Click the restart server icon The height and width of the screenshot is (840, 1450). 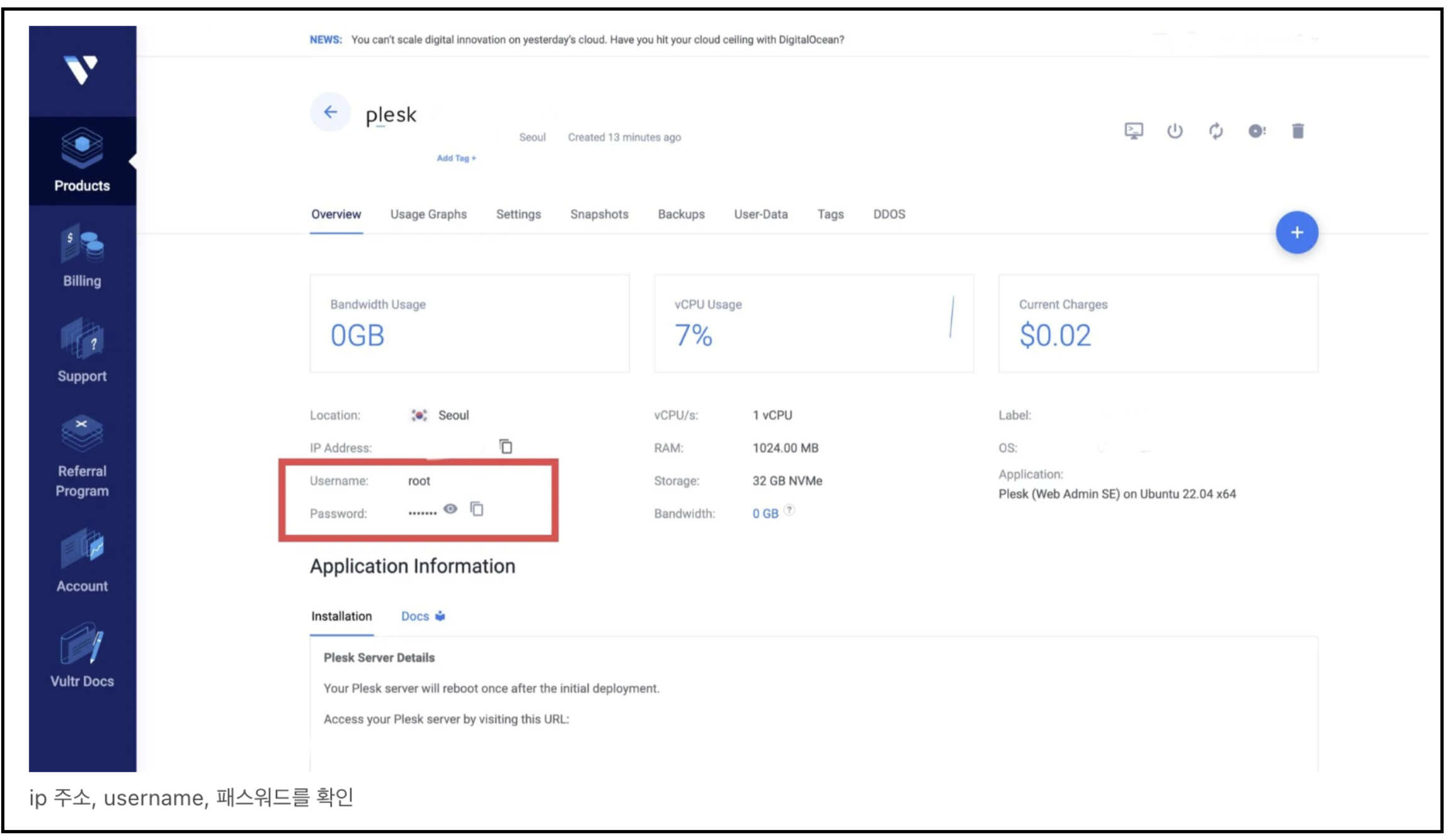[x=1216, y=131]
